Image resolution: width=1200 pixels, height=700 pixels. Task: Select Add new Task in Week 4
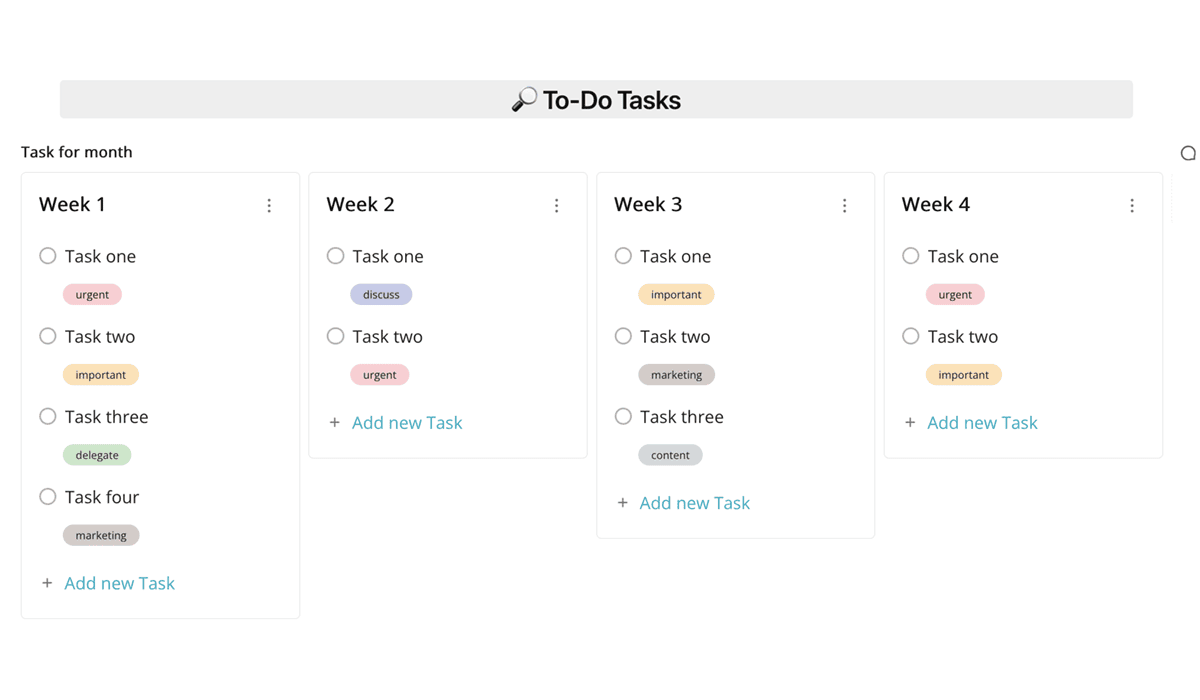click(x=982, y=423)
